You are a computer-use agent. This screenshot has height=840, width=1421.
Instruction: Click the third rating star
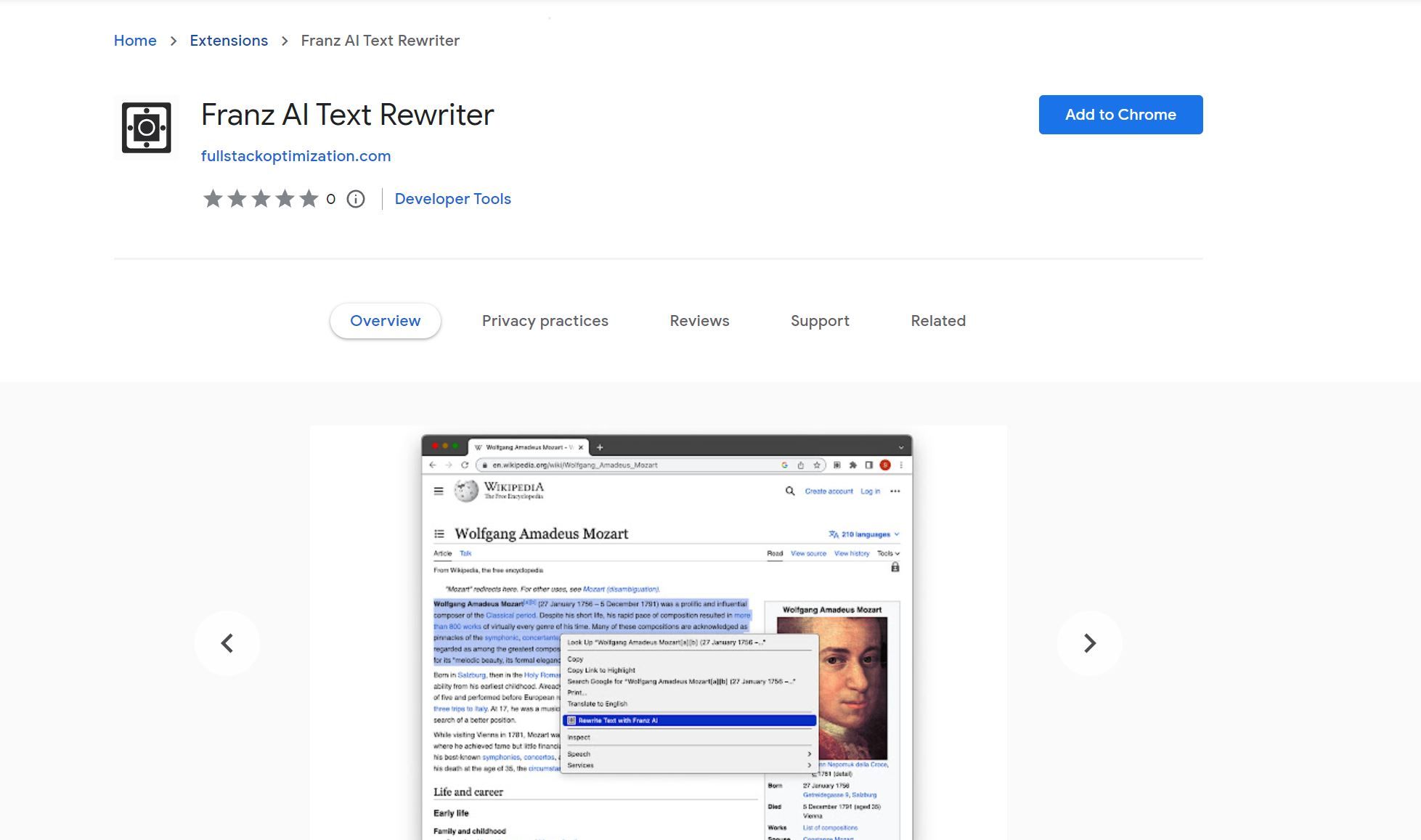(261, 199)
